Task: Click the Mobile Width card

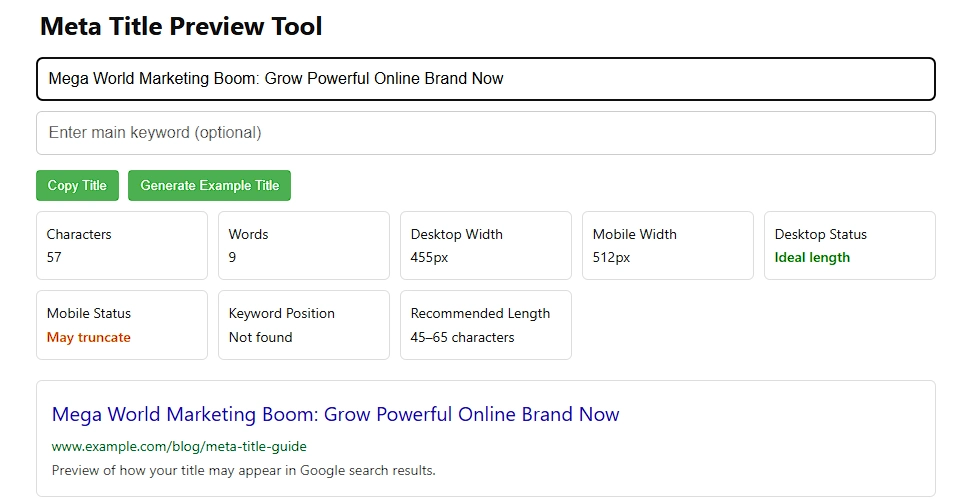Action: pos(667,245)
